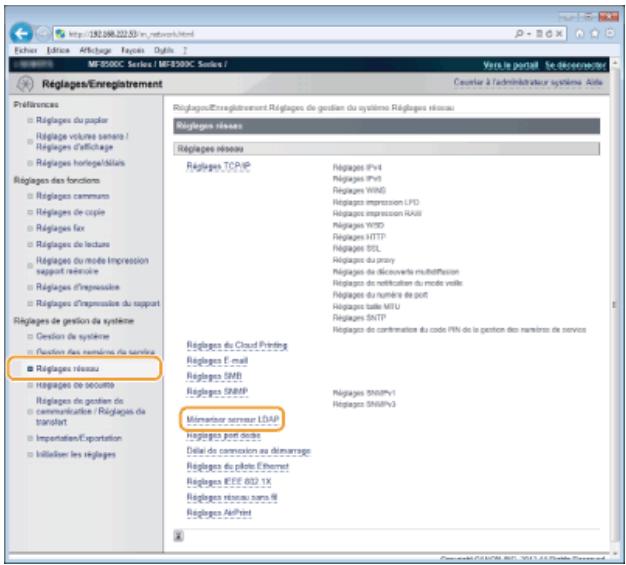Screen dimensions: 626x565
Task: Open Réglages de sécurité in sidebar
Action: [75, 385]
